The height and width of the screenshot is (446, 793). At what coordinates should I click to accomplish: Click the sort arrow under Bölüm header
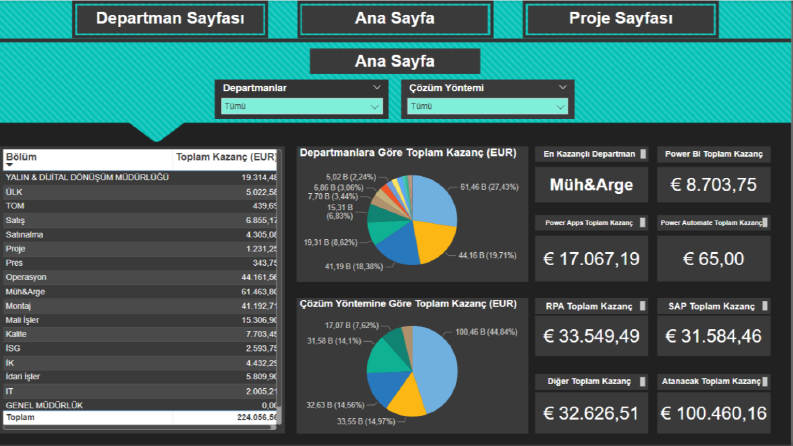click(x=10, y=165)
